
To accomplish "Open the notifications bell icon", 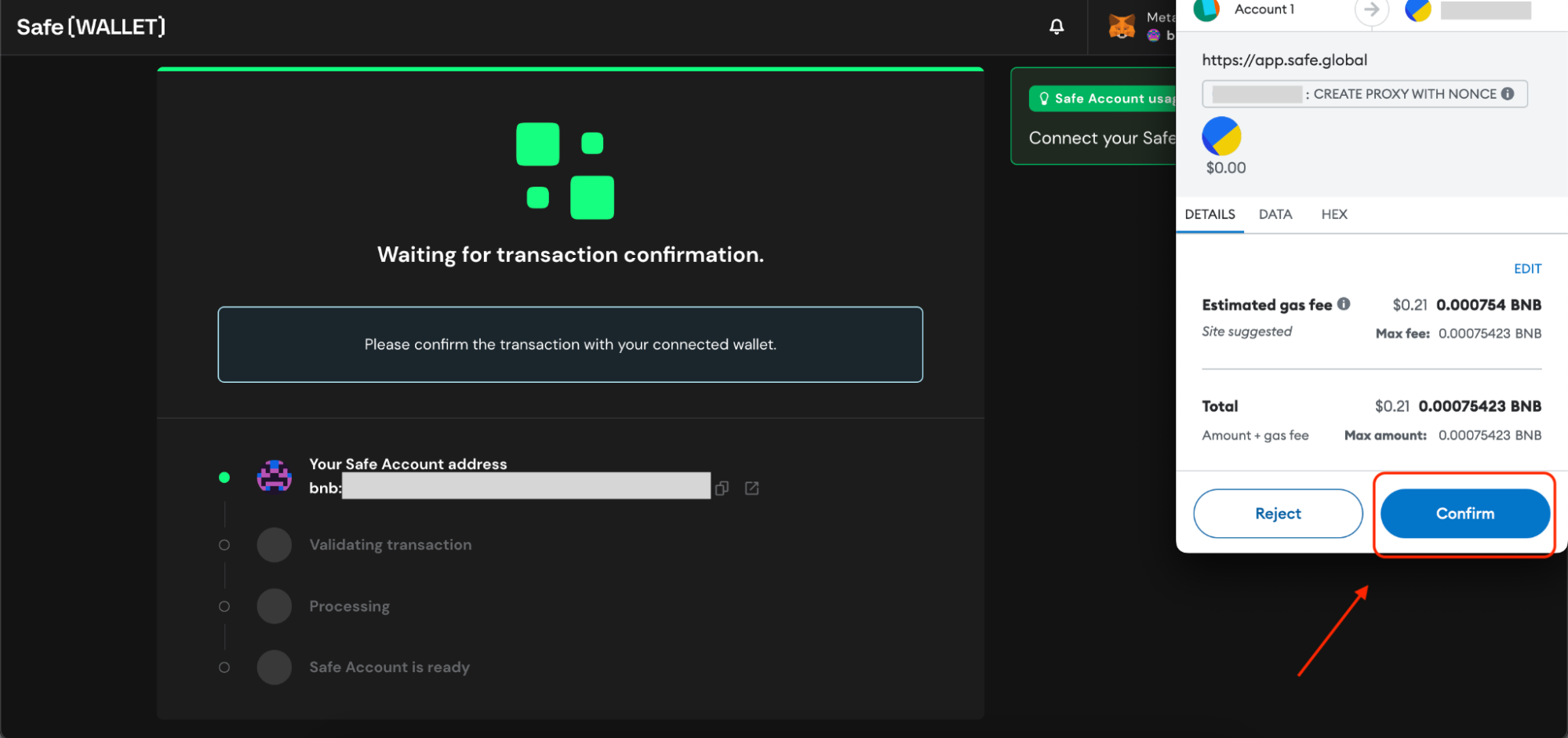I will click(1056, 26).
